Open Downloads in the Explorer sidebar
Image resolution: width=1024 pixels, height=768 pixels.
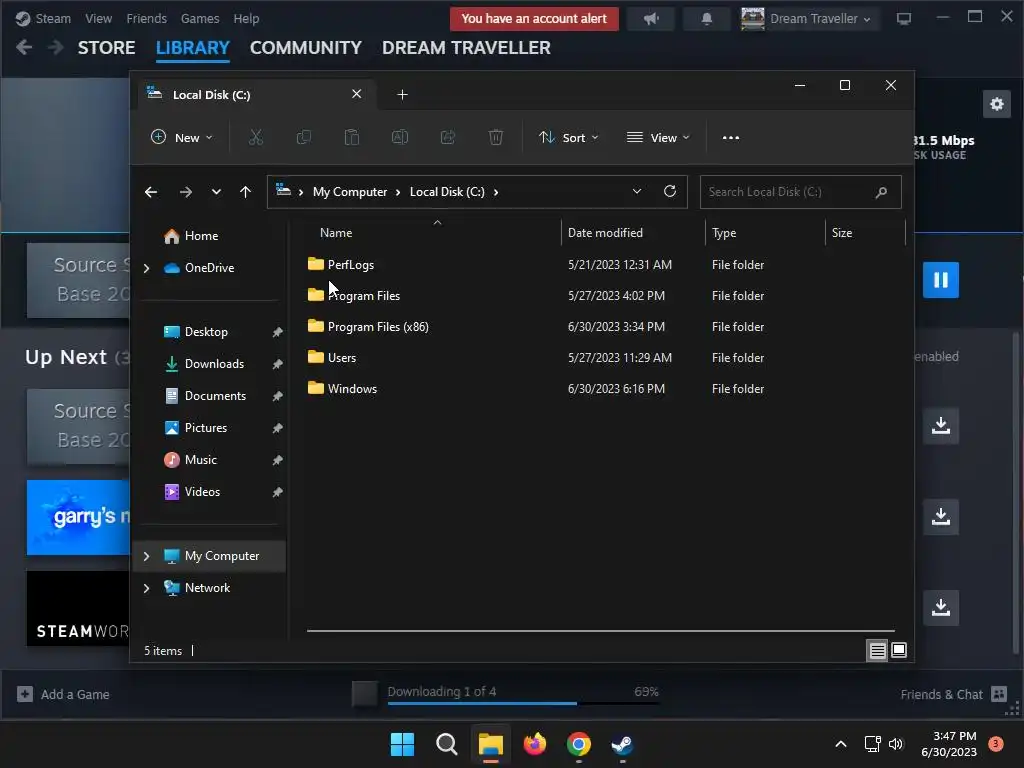click(214, 364)
